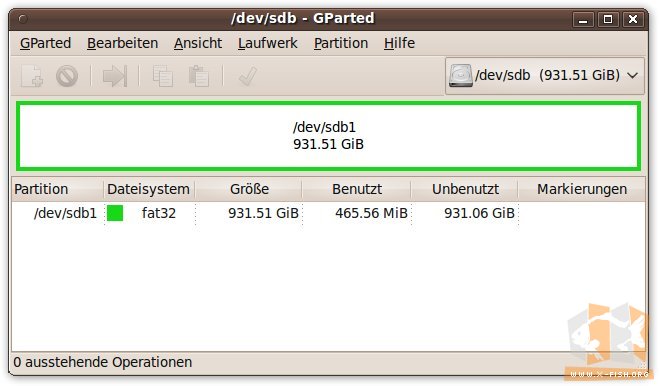The height and width of the screenshot is (386, 659).
Task: Maximize the GParted window
Action: 608,19
